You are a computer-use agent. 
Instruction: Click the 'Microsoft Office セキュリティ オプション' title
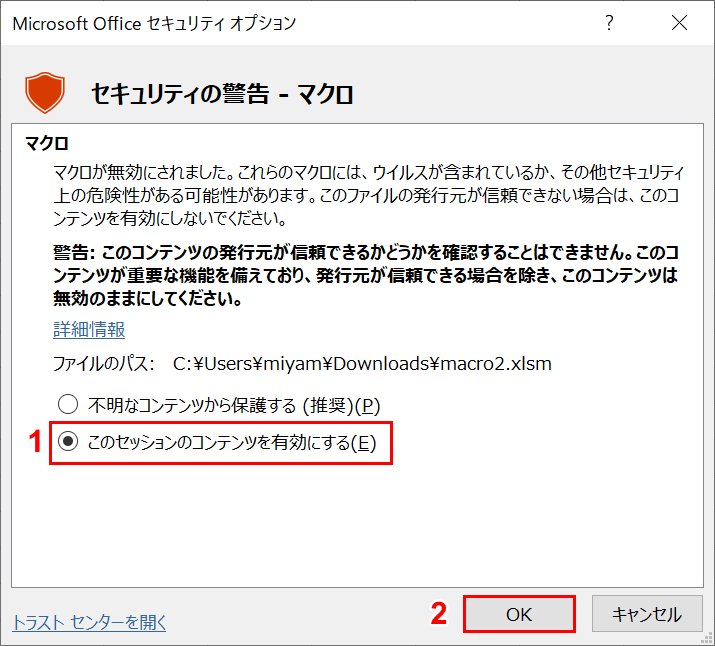[x=154, y=23]
